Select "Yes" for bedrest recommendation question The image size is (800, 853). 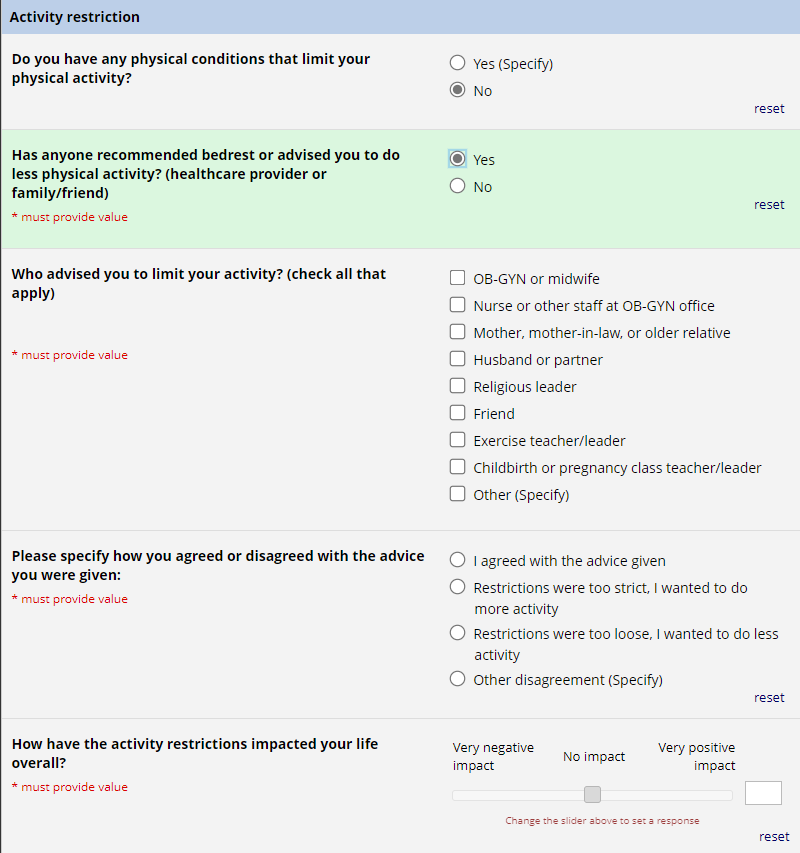click(457, 158)
